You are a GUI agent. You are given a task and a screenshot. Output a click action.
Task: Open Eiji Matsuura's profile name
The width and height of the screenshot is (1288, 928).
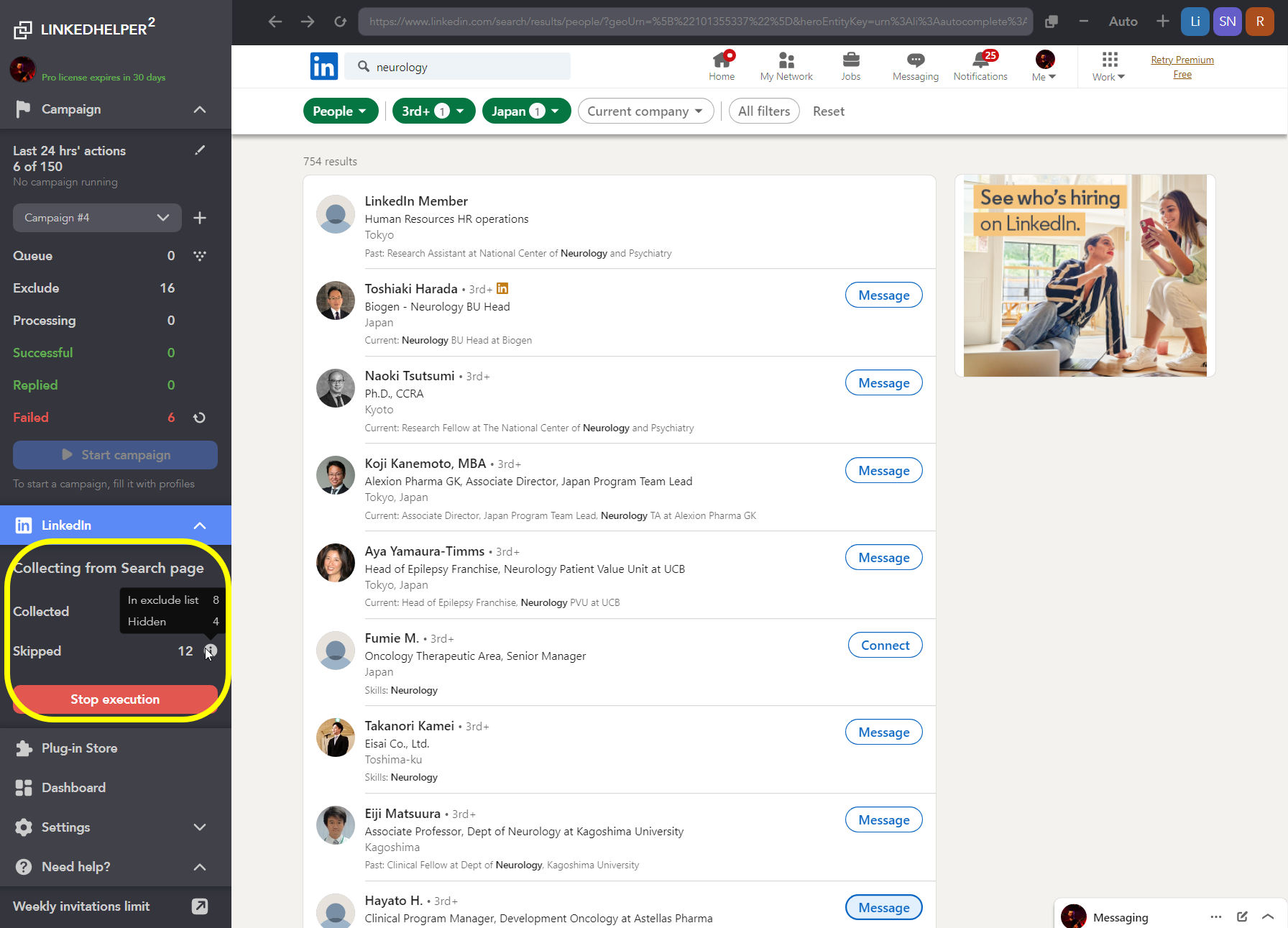click(x=402, y=813)
